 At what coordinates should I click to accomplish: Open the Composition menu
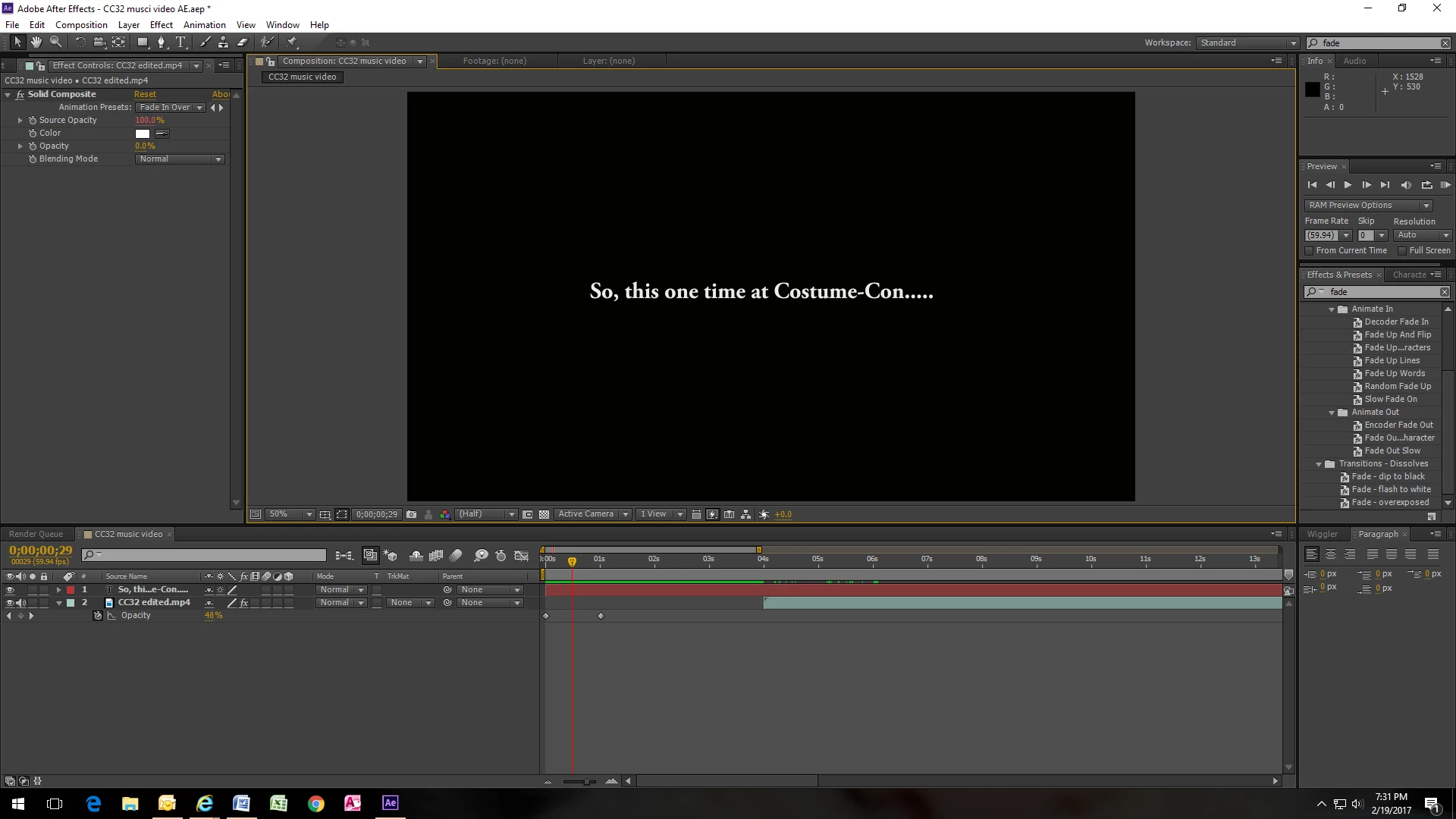(81, 25)
